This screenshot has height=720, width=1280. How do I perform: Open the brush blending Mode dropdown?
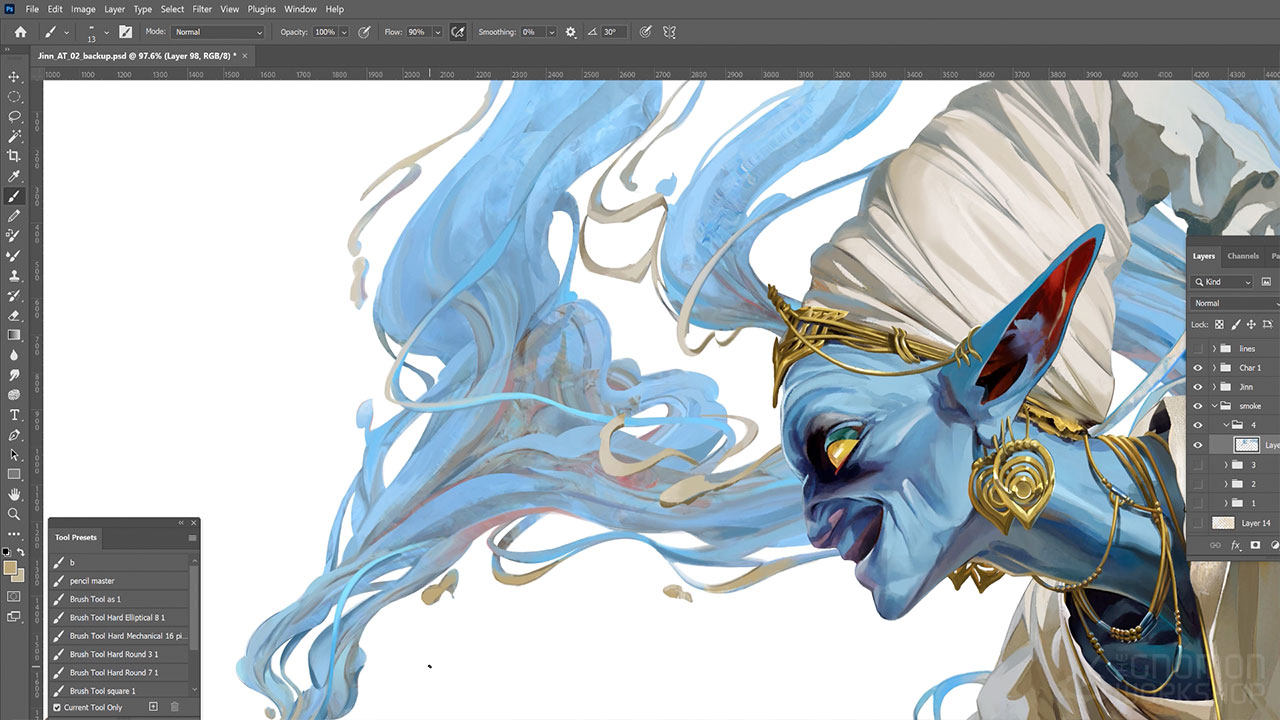(218, 32)
